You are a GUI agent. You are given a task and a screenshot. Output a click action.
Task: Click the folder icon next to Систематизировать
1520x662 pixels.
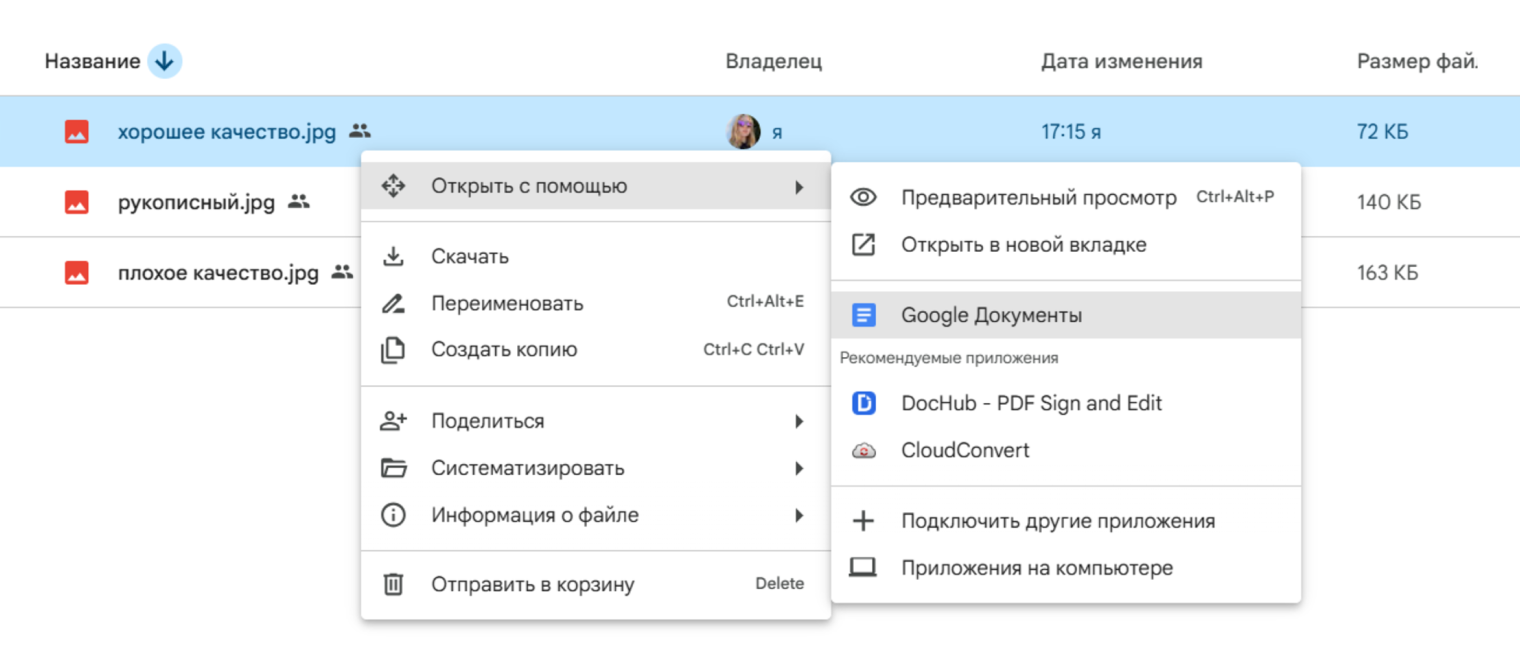393,468
